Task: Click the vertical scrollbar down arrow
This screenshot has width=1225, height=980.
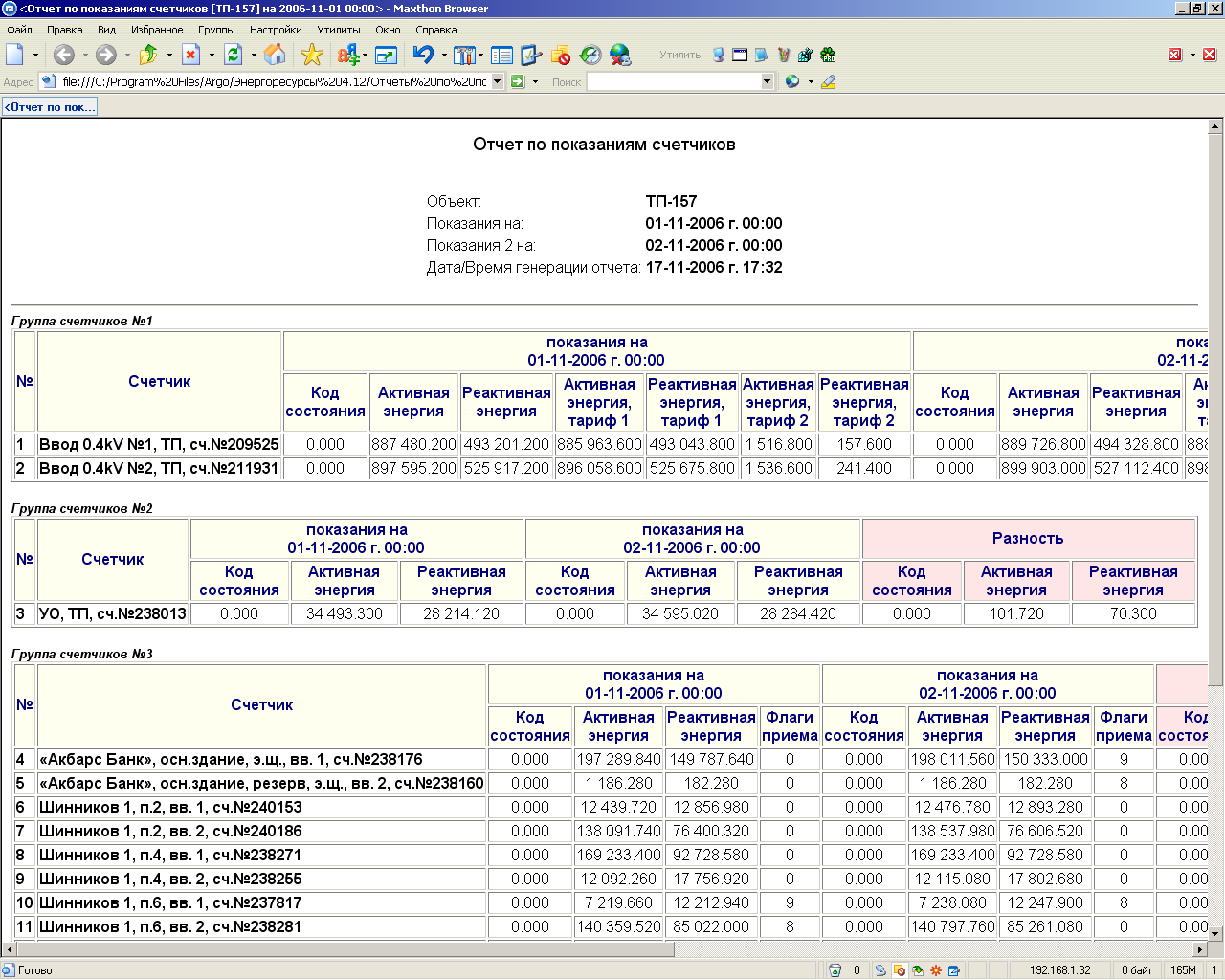Action: click(1215, 934)
